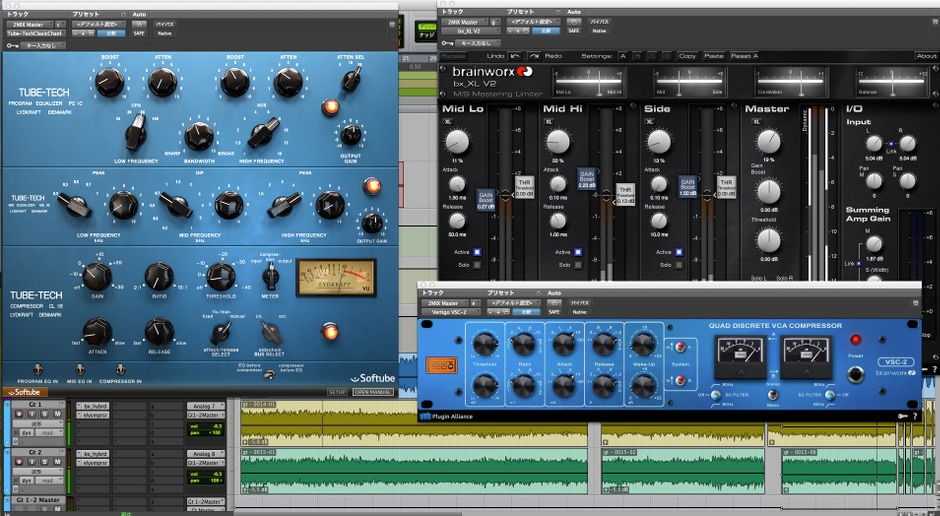Open the plugin selector in the Tube-Tech header
This screenshot has width=940, height=516.
click(x=36, y=34)
